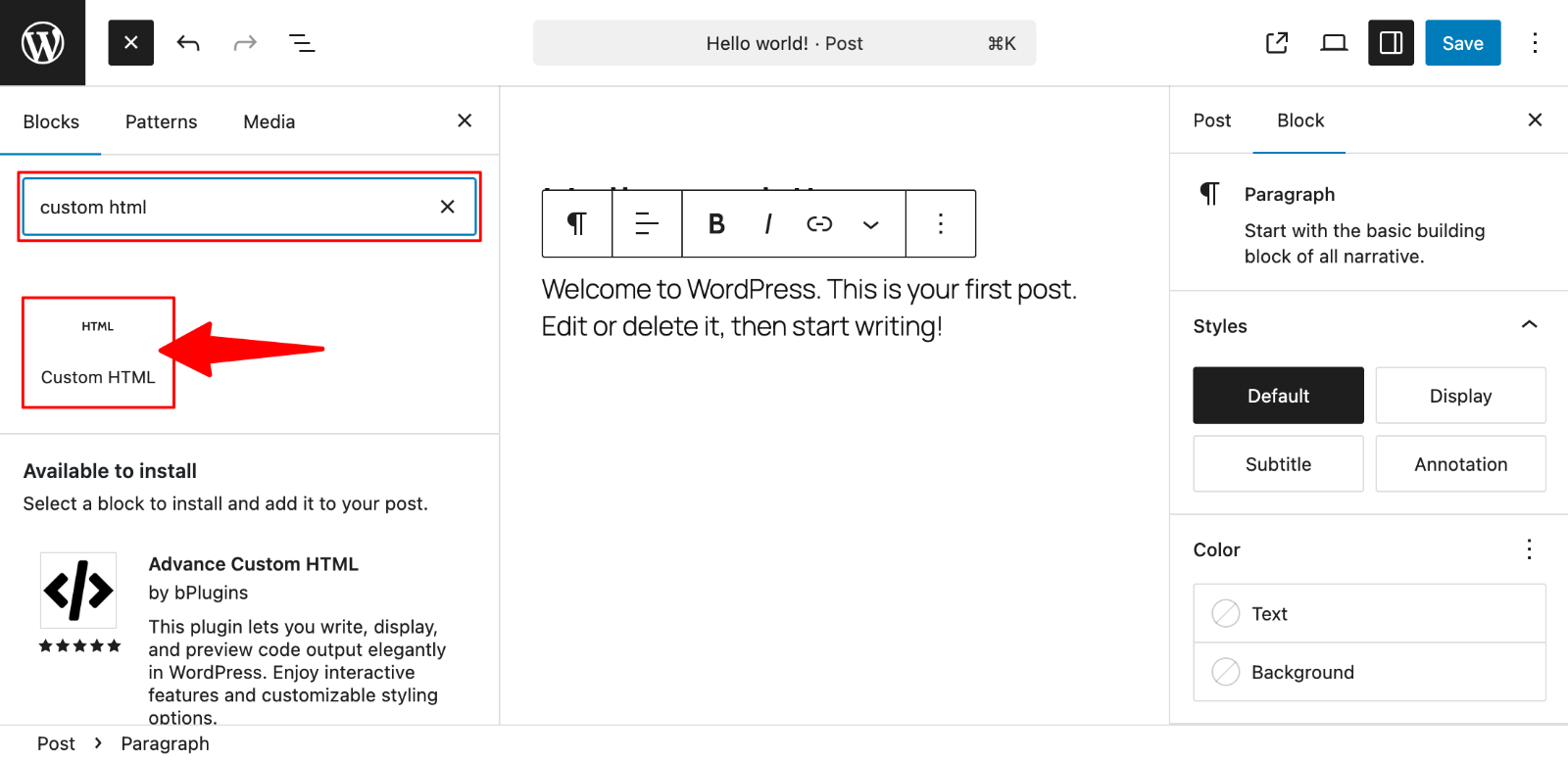Click the WordPress logo button
Screen dimensions: 1568x760
click(x=42, y=42)
